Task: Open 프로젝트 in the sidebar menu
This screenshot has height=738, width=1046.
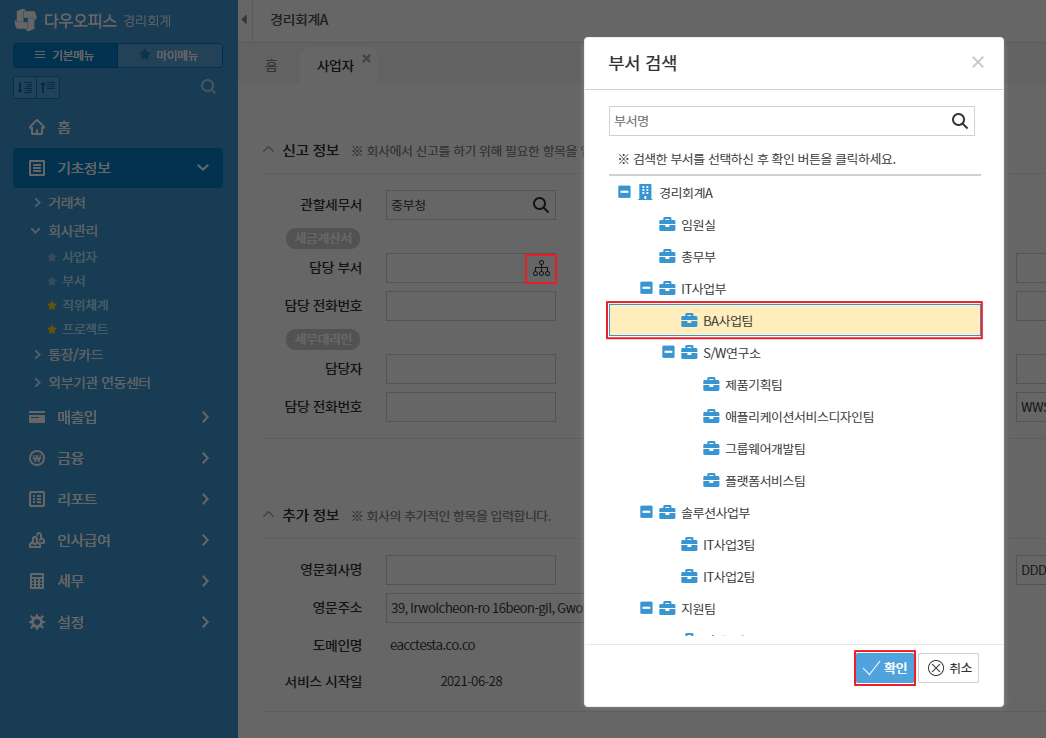Action: coord(85,329)
